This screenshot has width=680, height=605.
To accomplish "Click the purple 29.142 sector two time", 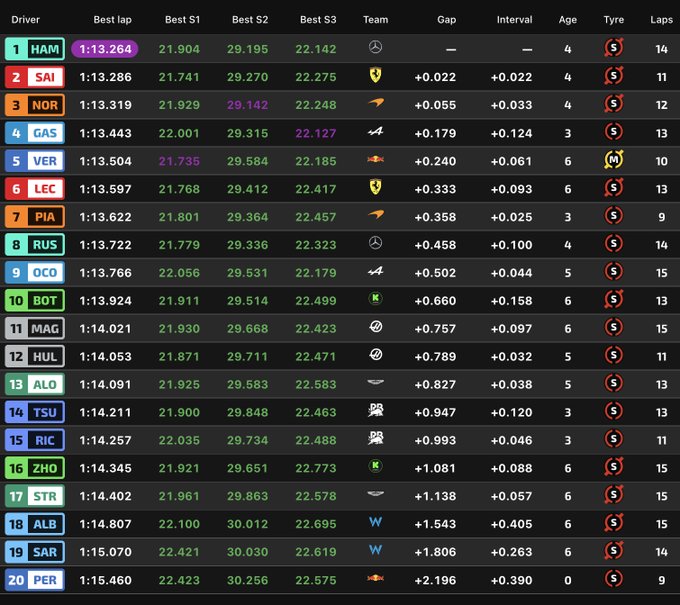I will pyautogui.click(x=248, y=105).
